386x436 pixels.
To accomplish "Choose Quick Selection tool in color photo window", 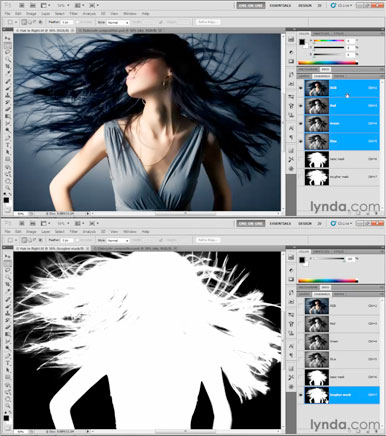I will 7,59.
